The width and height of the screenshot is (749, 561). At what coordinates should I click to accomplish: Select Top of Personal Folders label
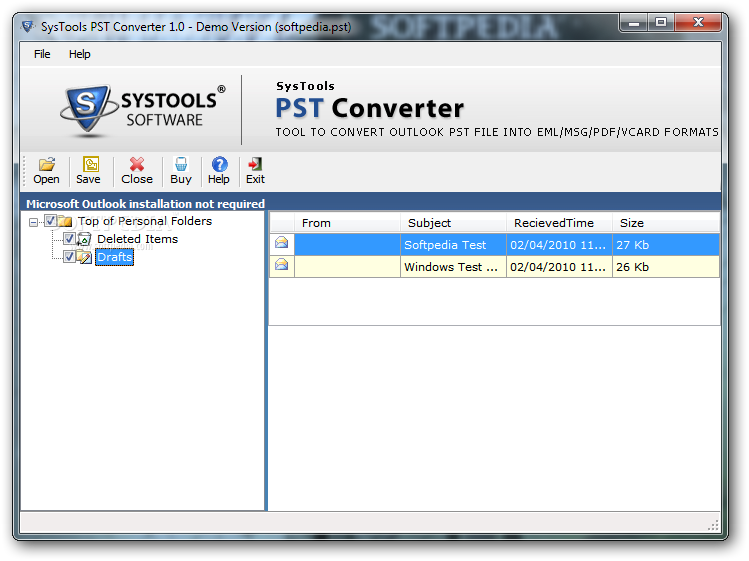point(145,221)
